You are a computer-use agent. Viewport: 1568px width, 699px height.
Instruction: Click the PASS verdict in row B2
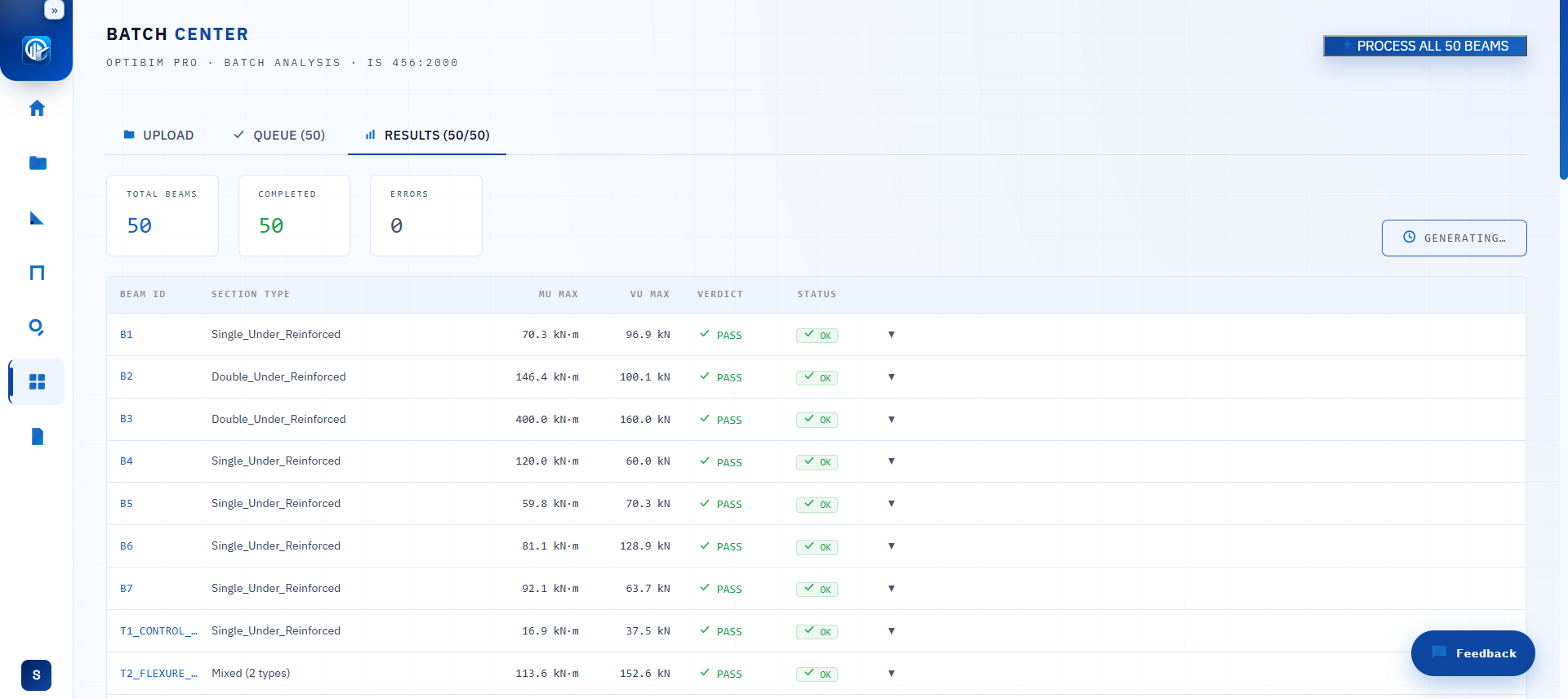click(721, 377)
